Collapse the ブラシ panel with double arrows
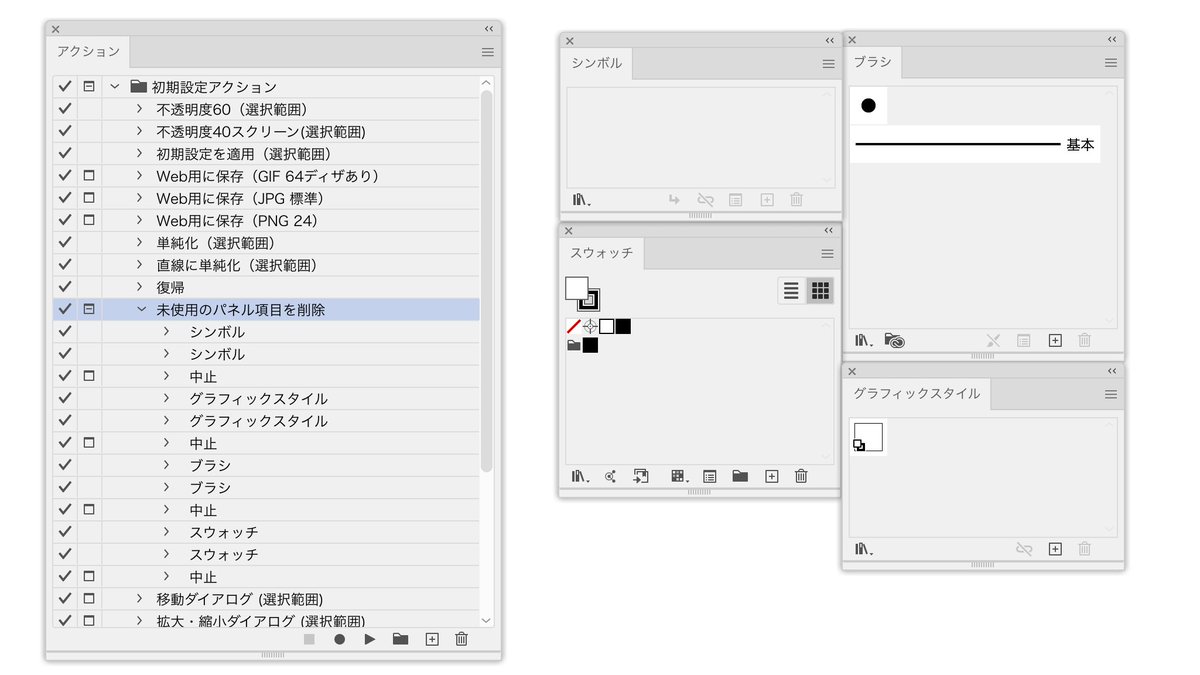 [1111, 39]
